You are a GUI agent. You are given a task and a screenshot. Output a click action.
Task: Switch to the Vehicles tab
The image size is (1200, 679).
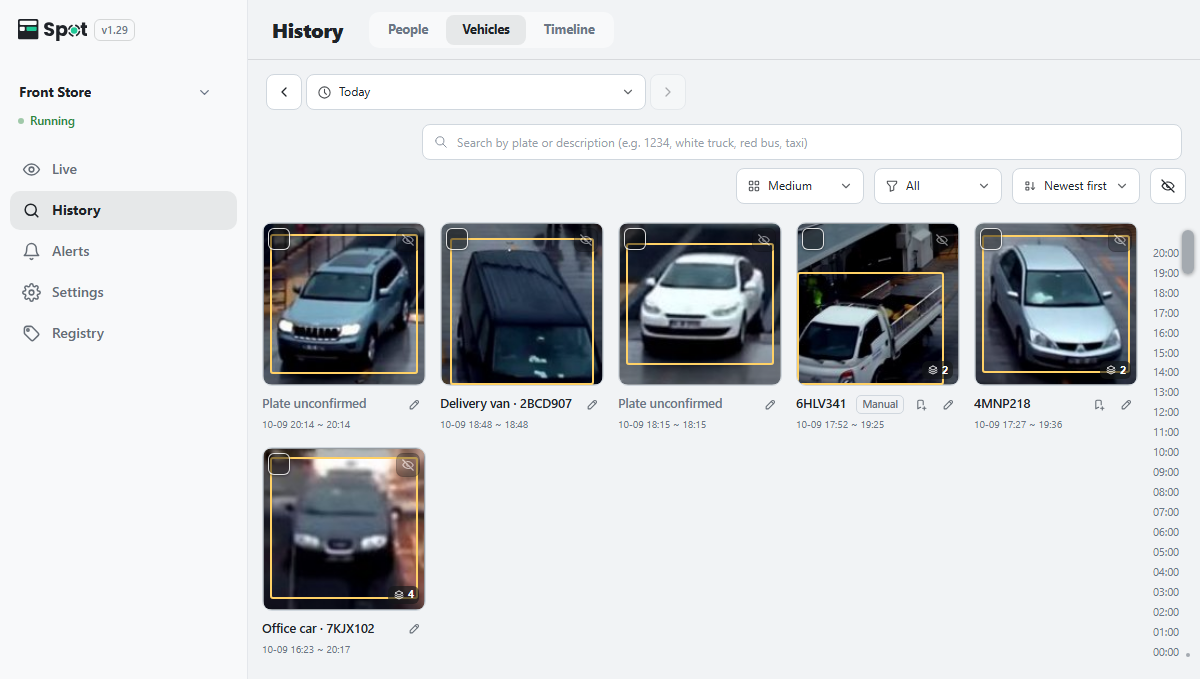point(486,30)
